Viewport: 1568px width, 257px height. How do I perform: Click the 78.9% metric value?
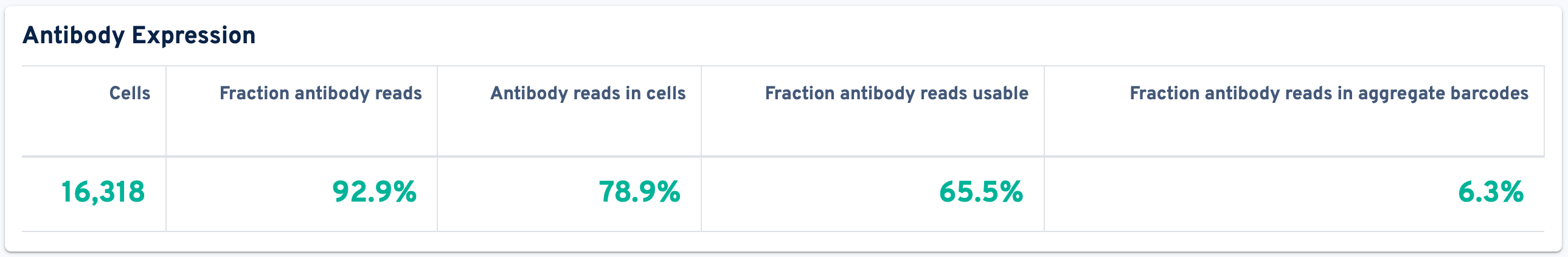point(639,192)
